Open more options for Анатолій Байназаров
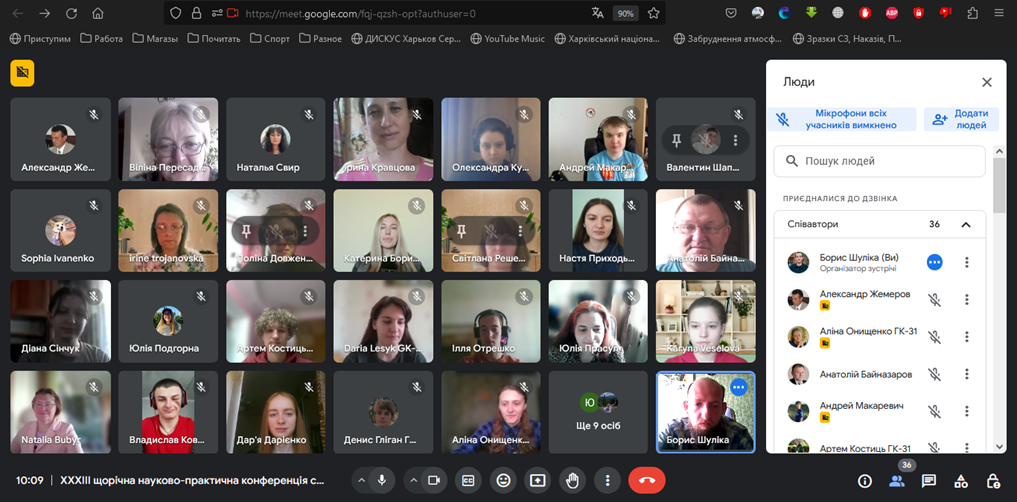Viewport: 1017px width, 502px height. [966, 374]
